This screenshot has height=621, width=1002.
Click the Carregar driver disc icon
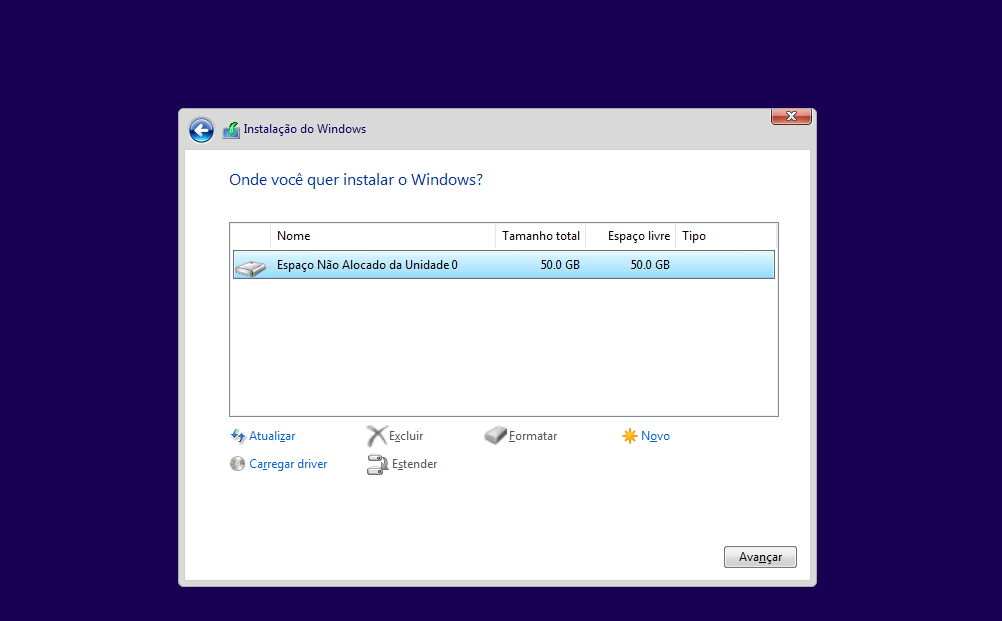tap(237, 463)
